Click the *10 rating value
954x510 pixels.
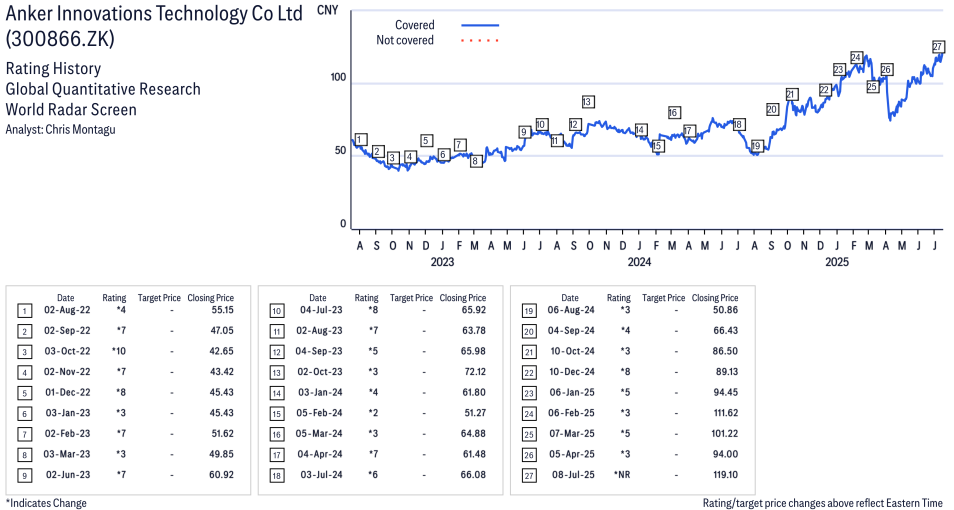tap(118, 351)
